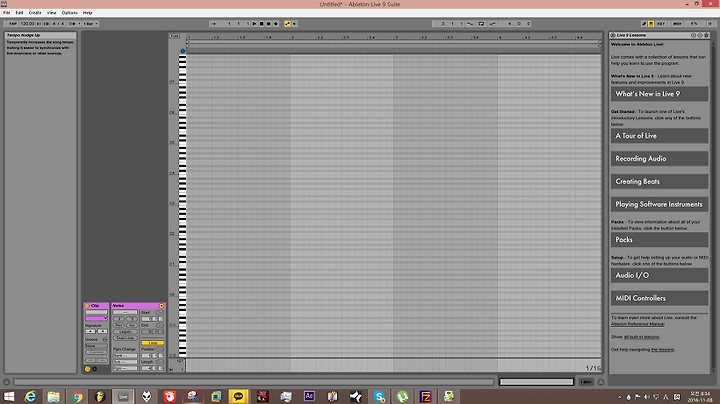Open the Edit menu
The height and width of the screenshot is (404, 720).
(19, 13)
